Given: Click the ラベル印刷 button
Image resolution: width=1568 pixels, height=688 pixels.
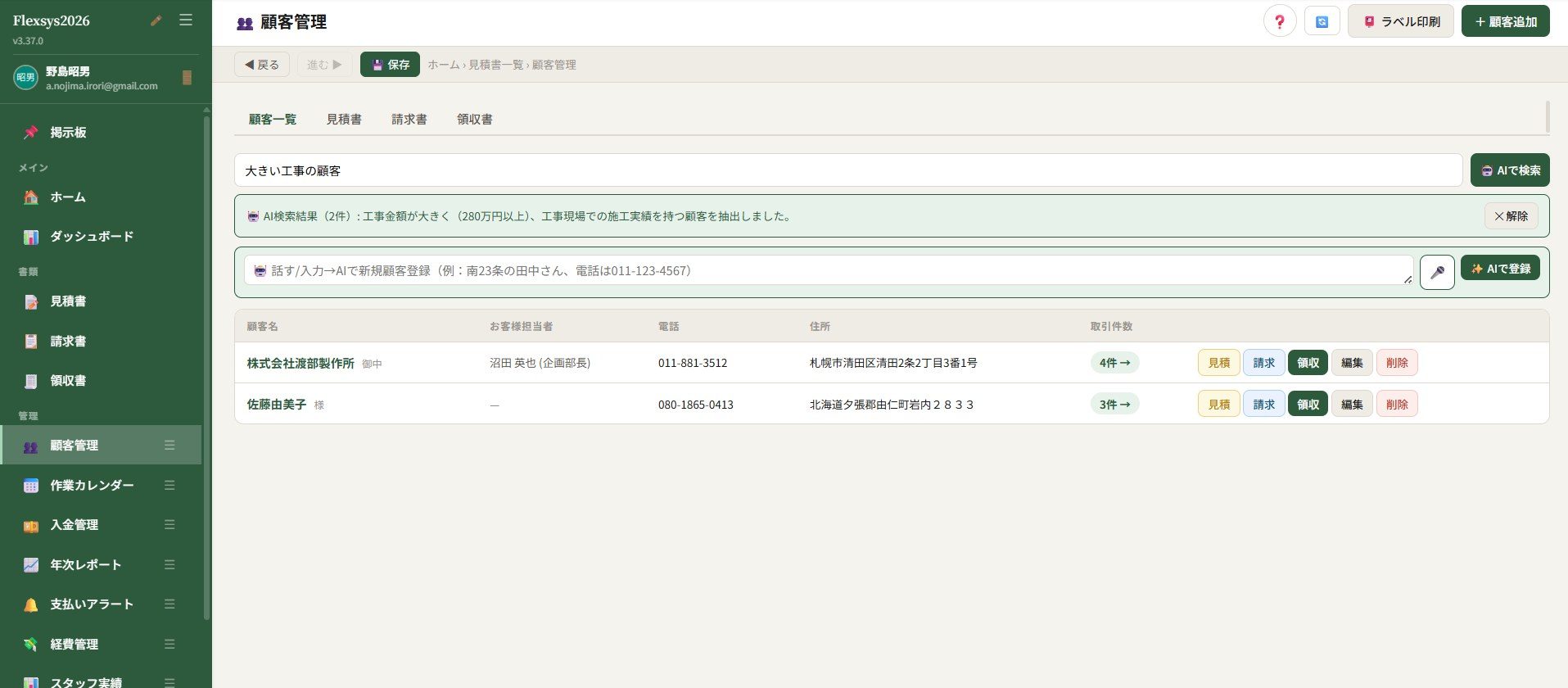Looking at the screenshot, I should pos(1401,21).
